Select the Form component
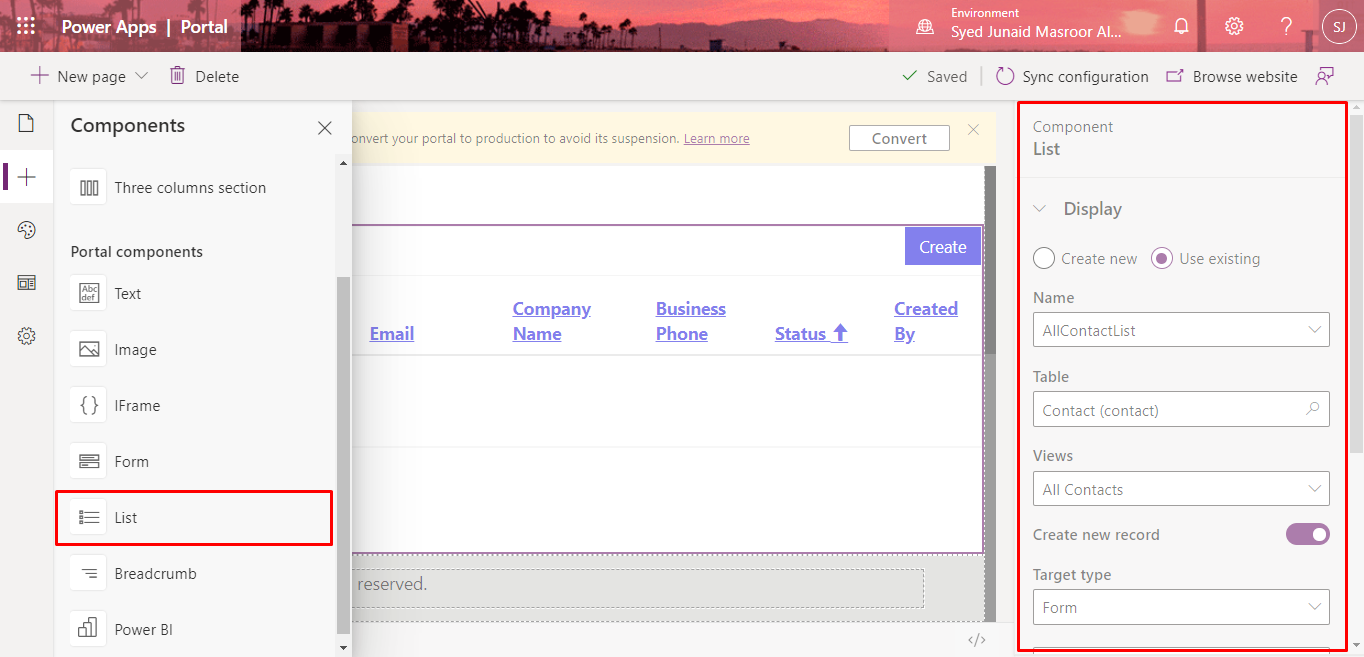The height and width of the screenshot is (657, 1364). [131, 461]
